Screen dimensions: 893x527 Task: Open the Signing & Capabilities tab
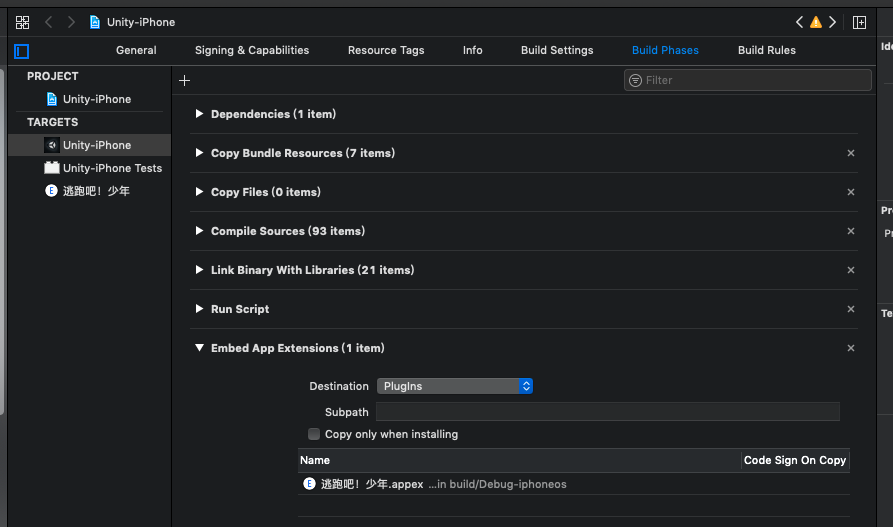[252, 50]
